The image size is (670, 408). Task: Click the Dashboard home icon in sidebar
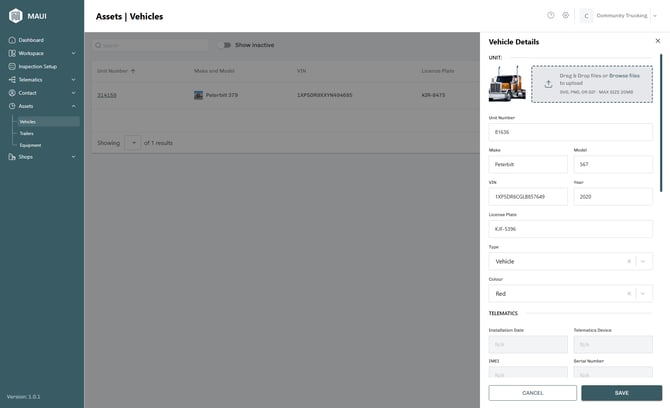tap(11, 40)
